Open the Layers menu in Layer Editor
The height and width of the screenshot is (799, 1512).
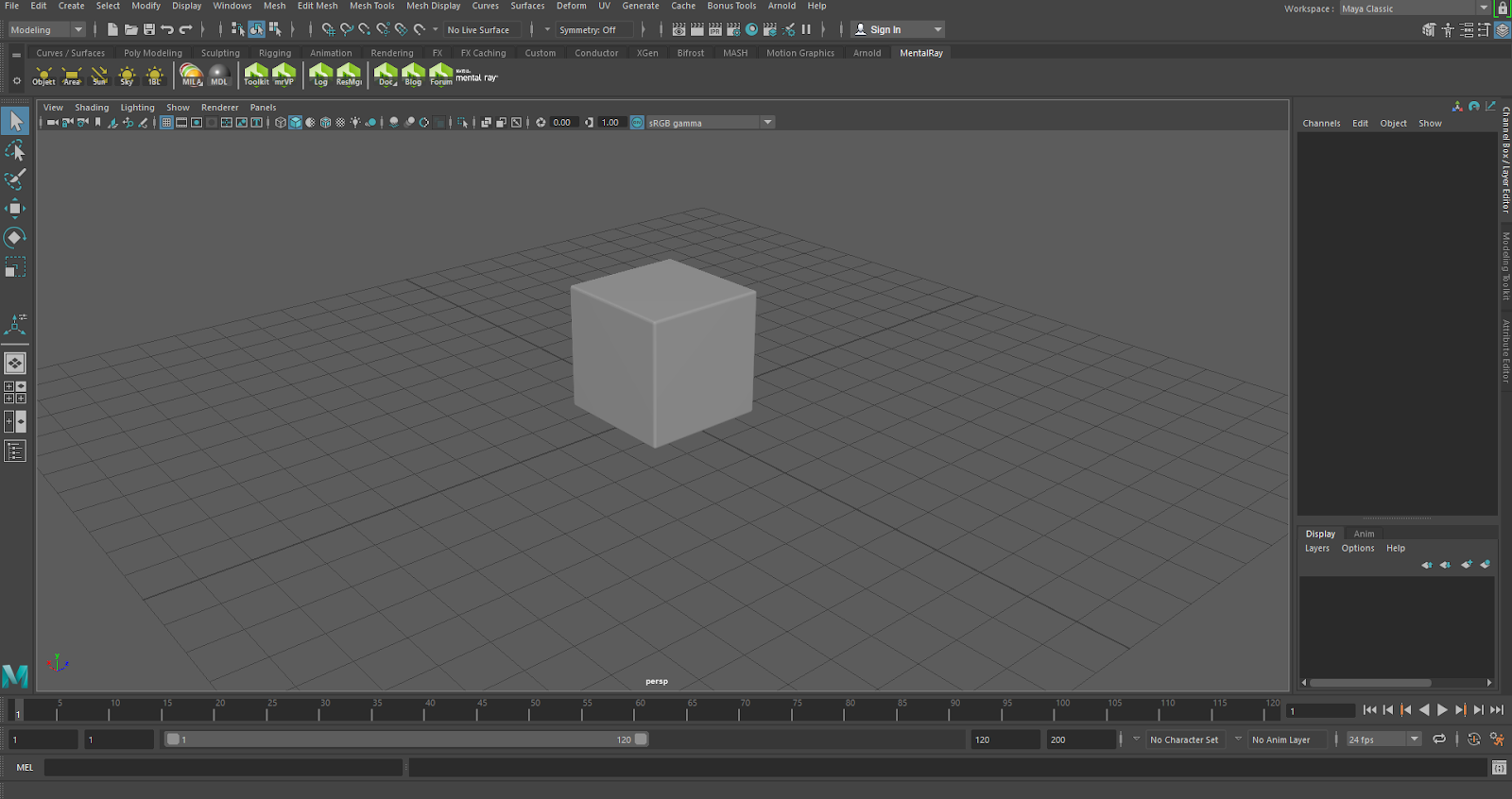[x=1317, y=549]
